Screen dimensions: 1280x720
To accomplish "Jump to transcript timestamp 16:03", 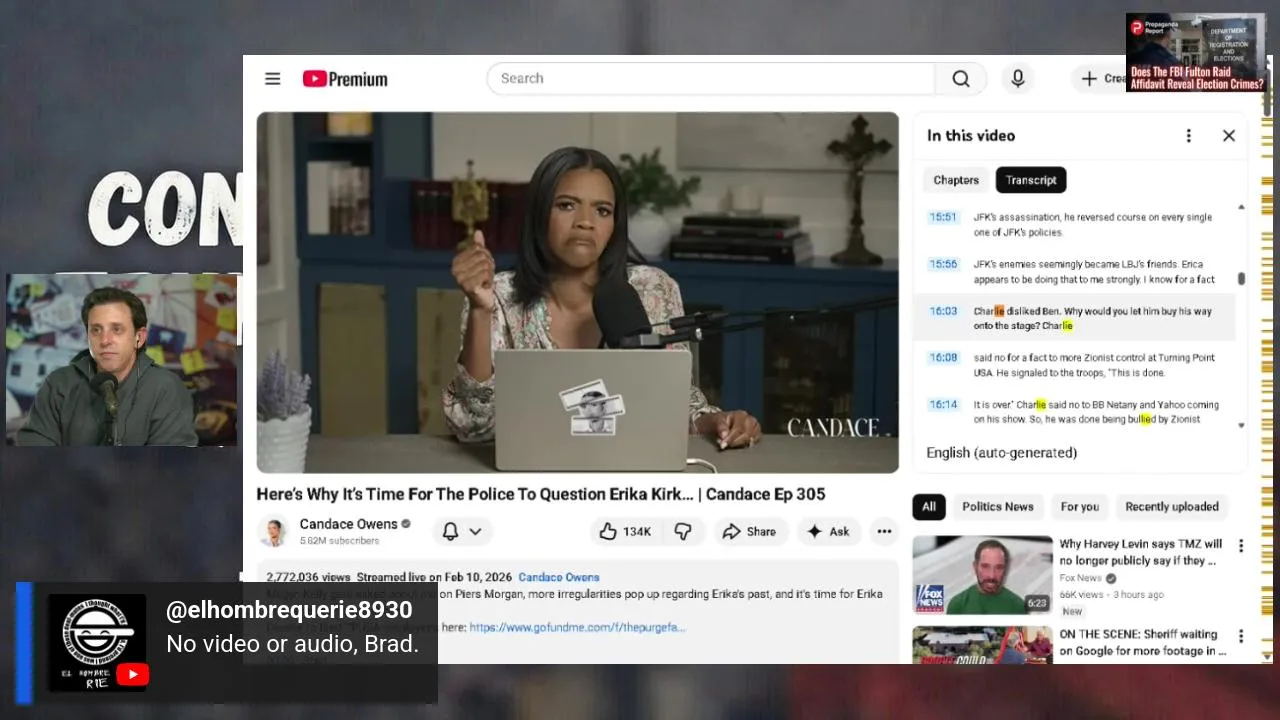I will (943, 311).
